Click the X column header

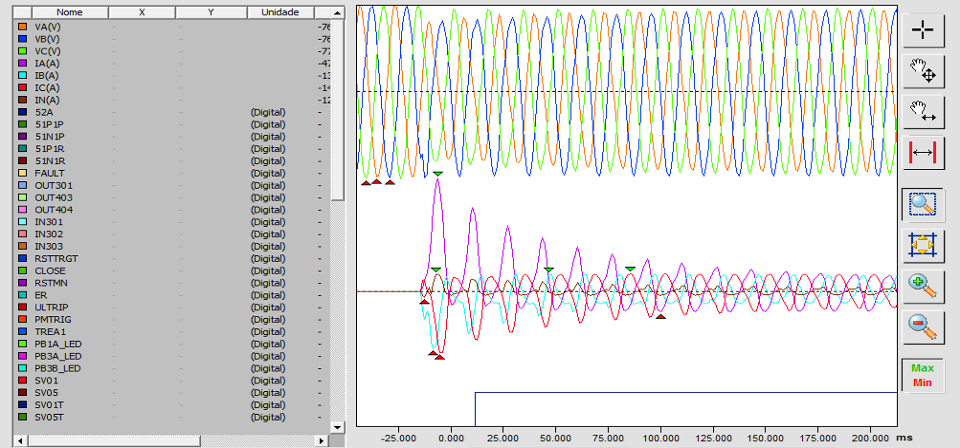pos(142,12)
